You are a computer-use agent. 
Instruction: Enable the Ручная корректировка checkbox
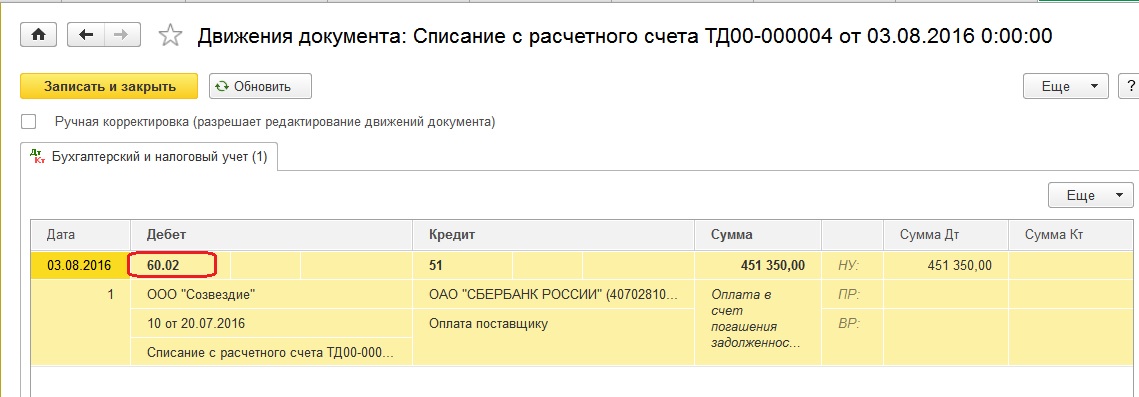[29, 122]
